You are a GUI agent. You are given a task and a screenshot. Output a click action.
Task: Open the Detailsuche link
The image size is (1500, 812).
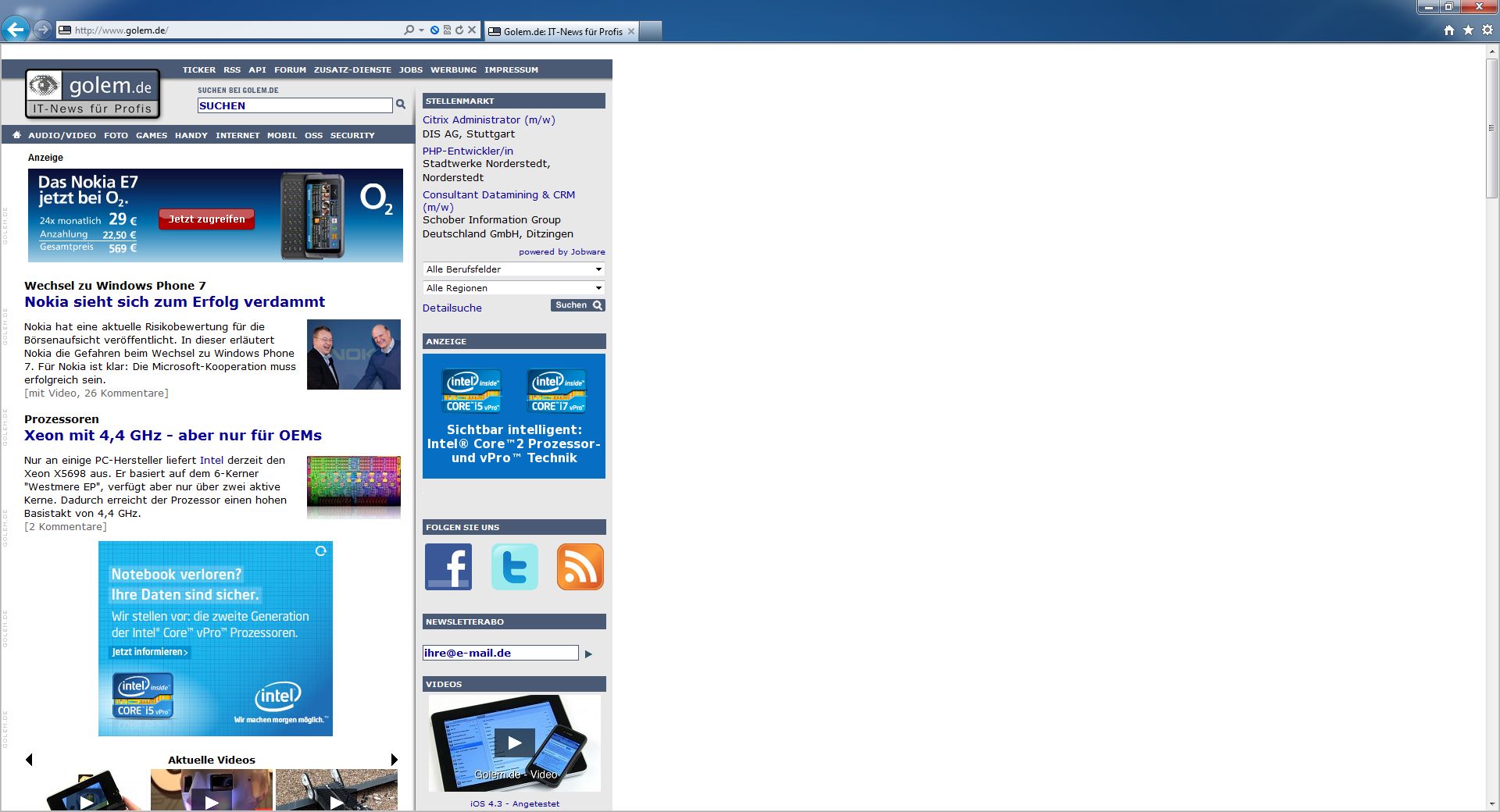[452, 308]
